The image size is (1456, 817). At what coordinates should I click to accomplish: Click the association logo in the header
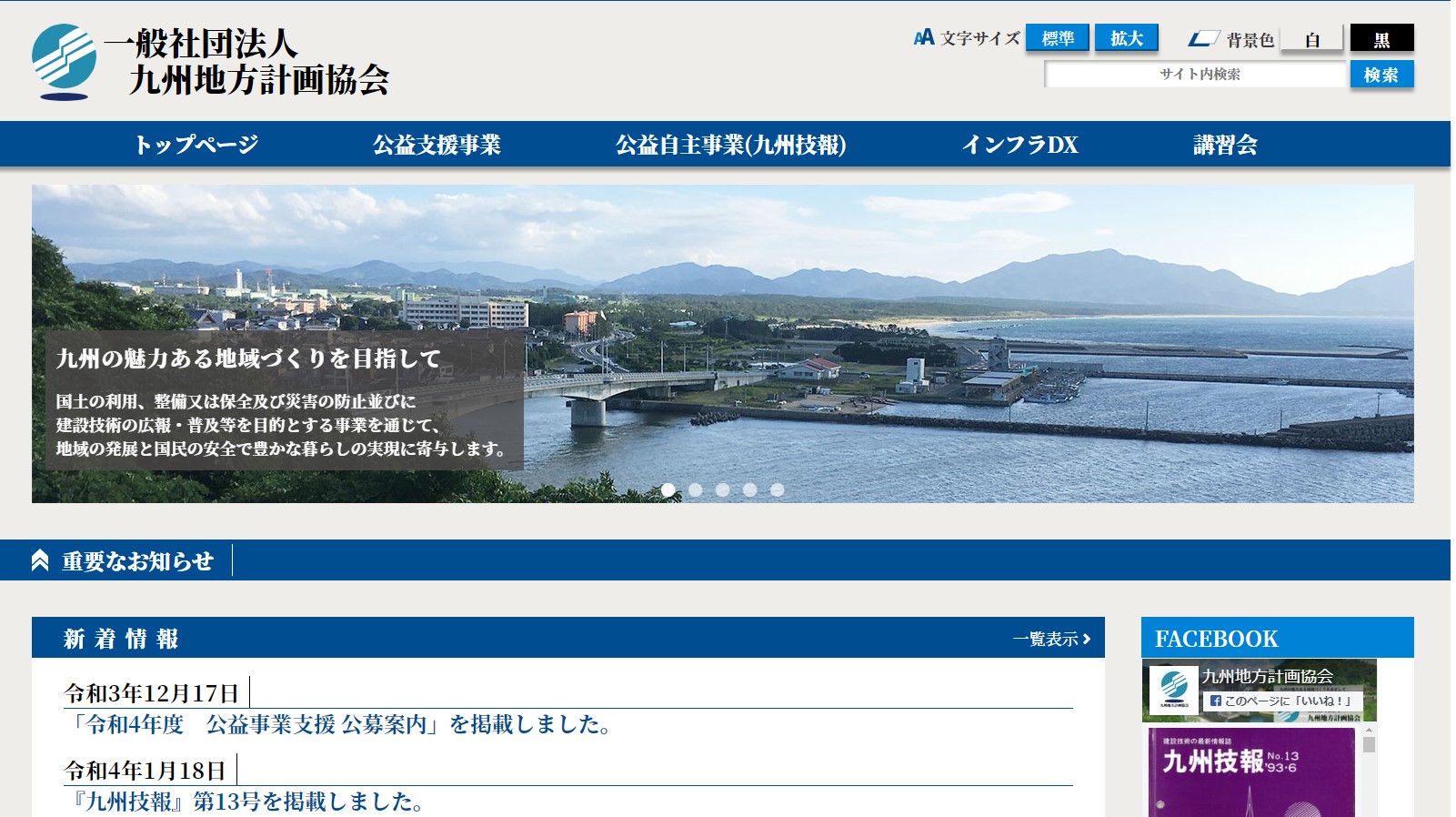tap(65, 61)
